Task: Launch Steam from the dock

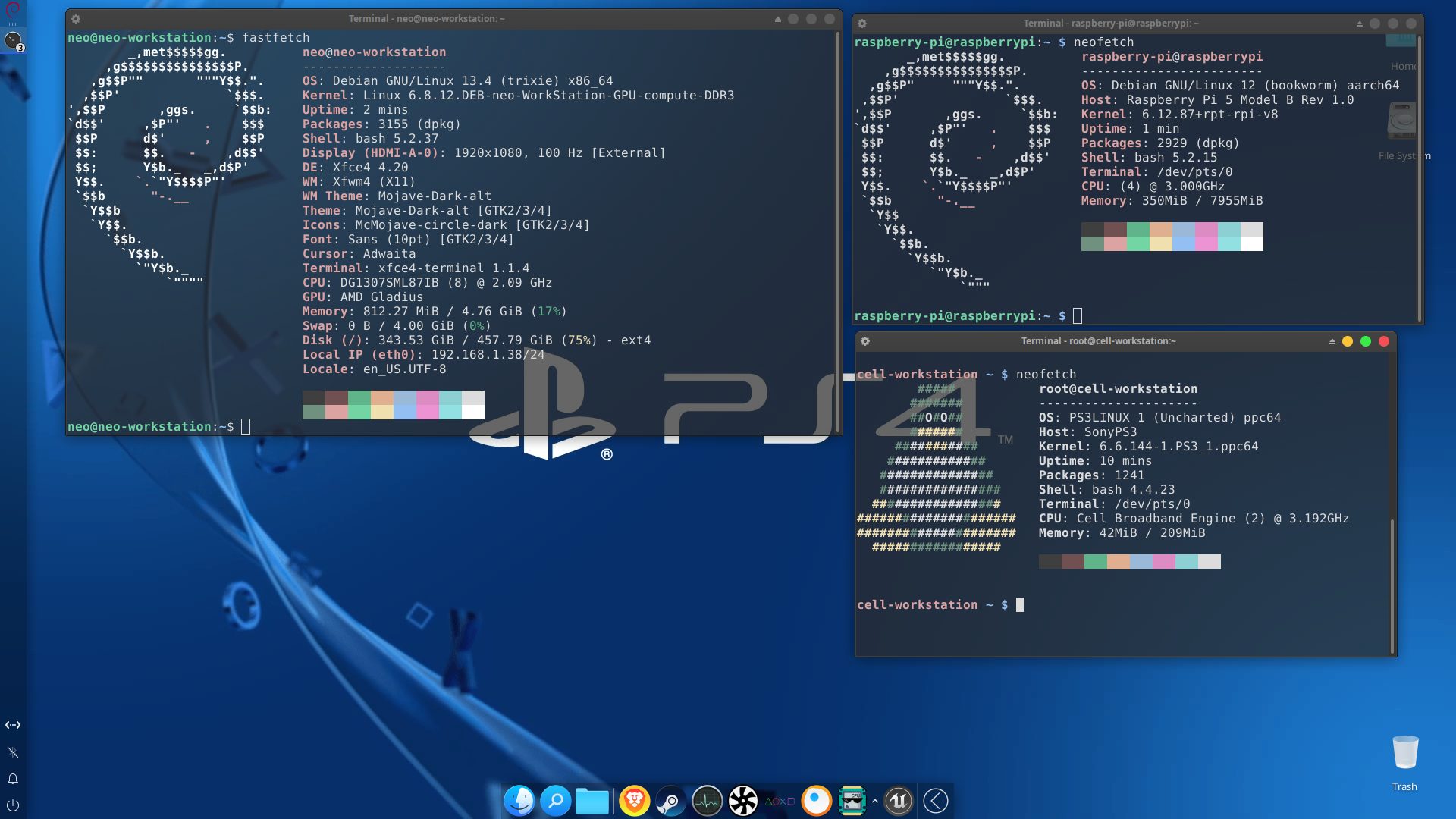Action: pos(671,801)
